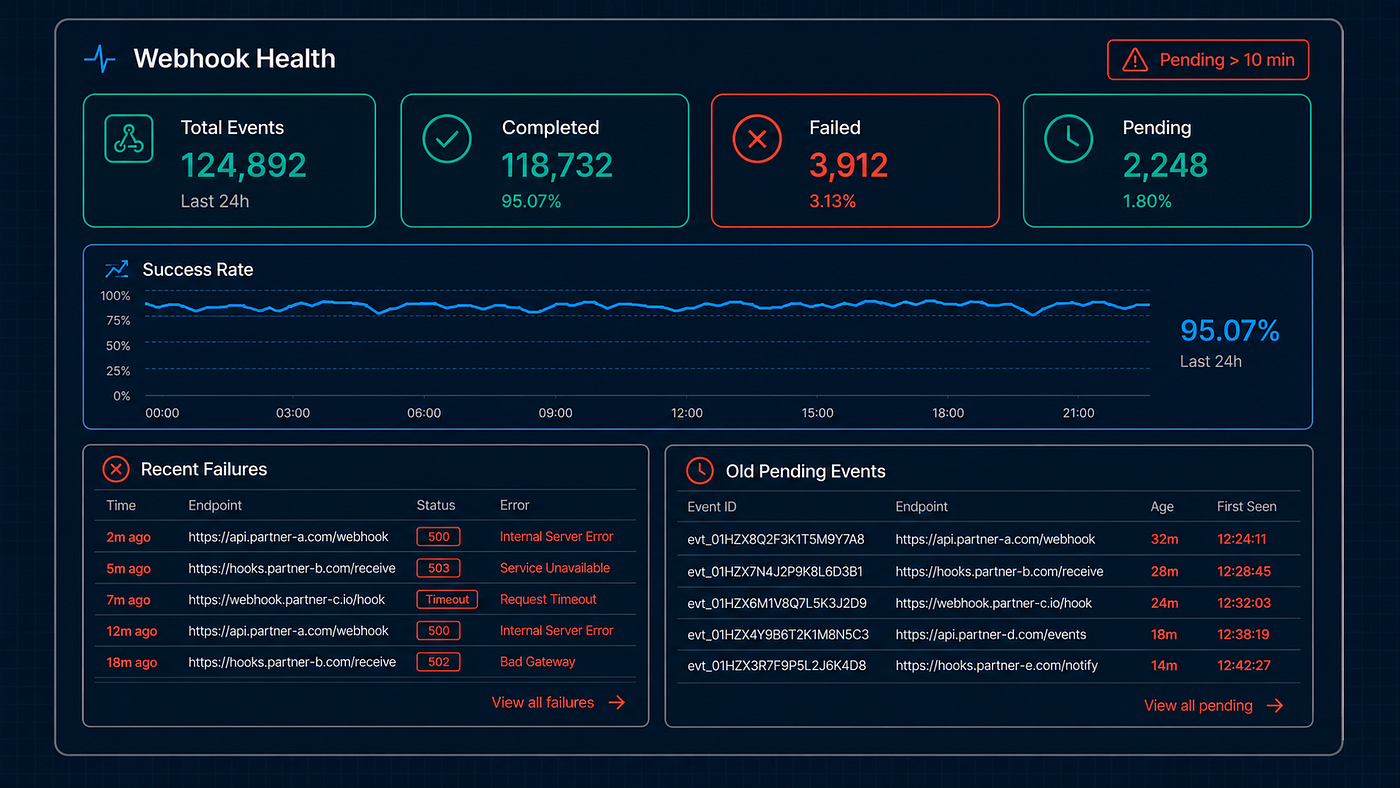Click the 124,892 Total Events value
Screen dimensions: 1400x788
(244, 165)
